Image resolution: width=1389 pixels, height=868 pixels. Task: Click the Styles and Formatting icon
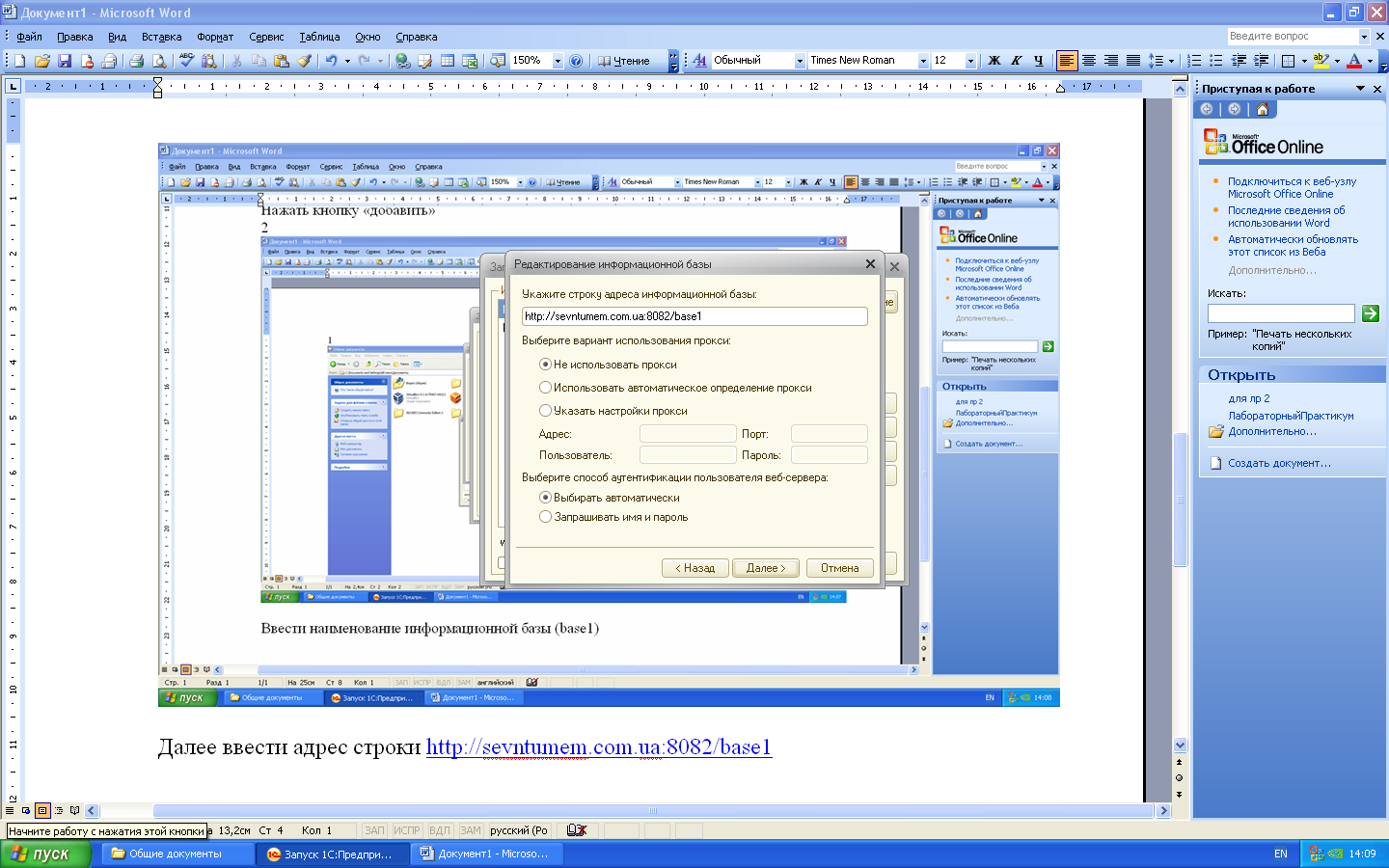click(699, 61)
